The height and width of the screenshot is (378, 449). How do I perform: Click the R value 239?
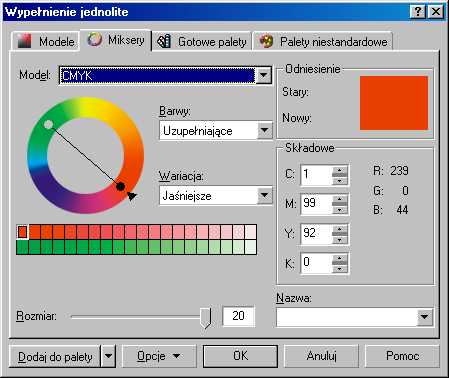pos(399,171)
